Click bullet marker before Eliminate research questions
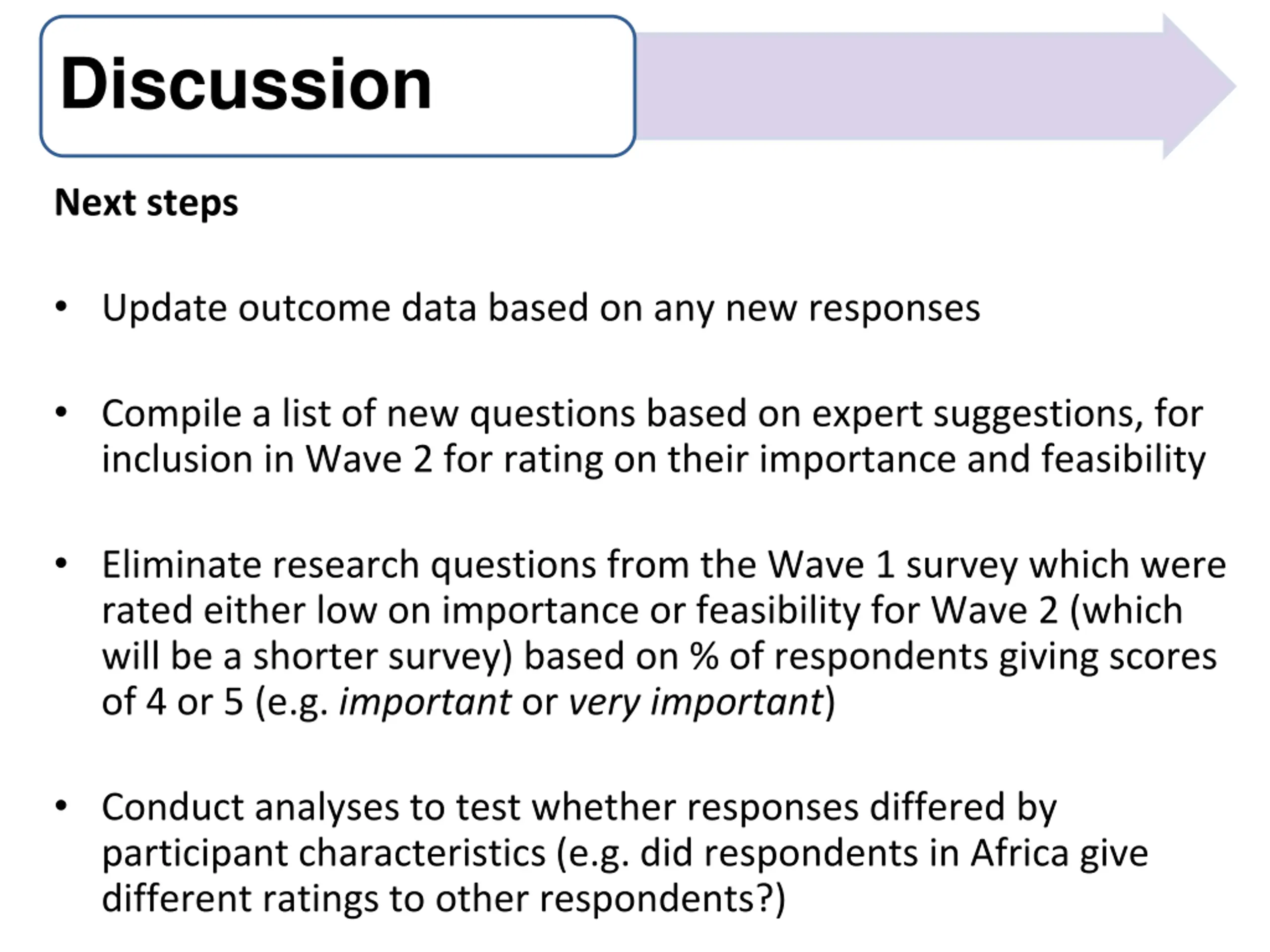Screen dimensions: 1270x952 (61, 563)
